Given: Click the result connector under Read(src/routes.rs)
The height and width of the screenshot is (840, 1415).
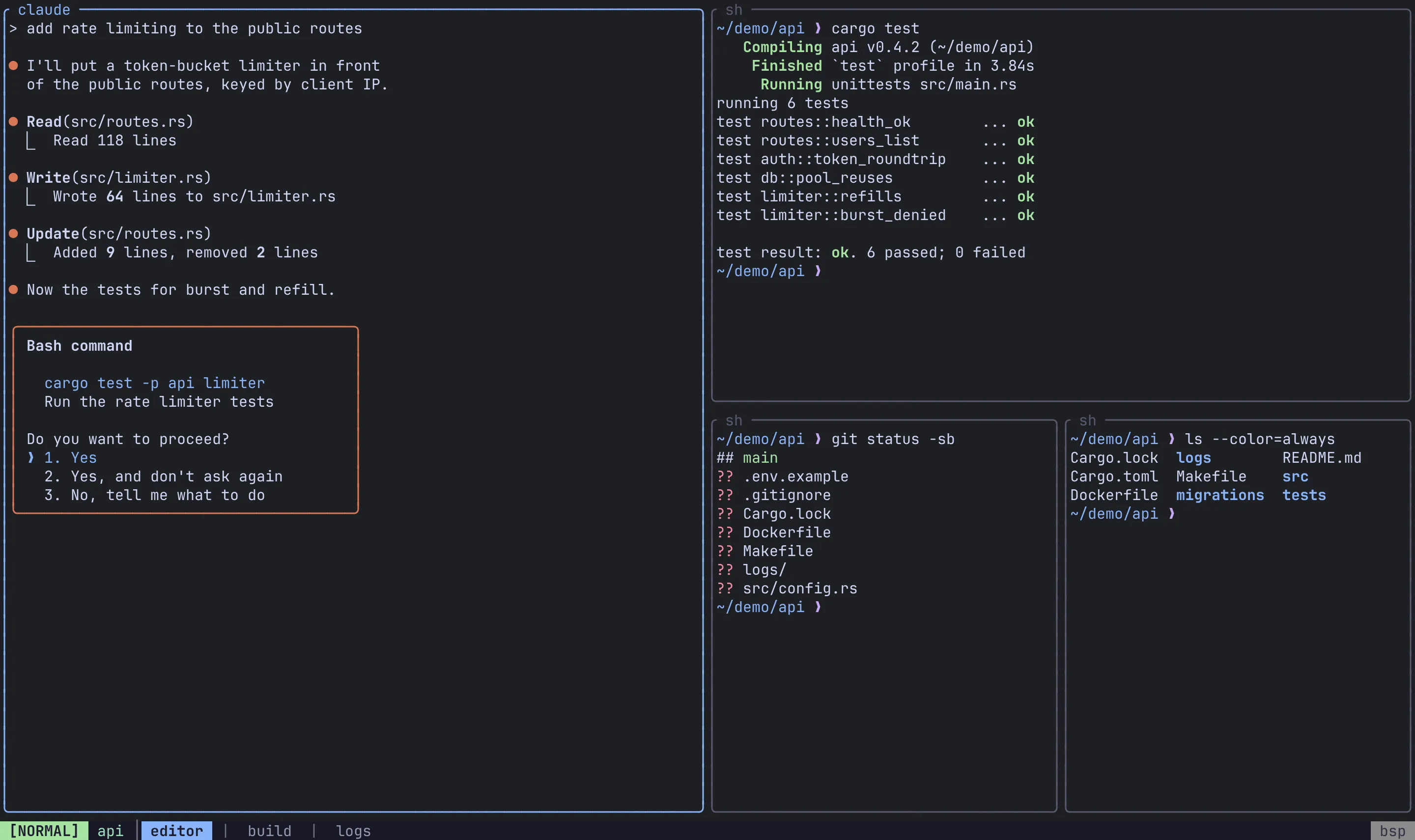Looking at the screenshot, I should click(31, 140).
